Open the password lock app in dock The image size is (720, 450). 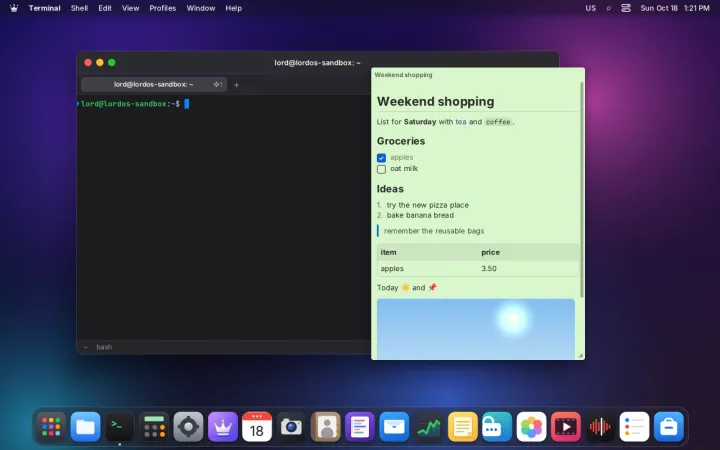pos(497,427)
